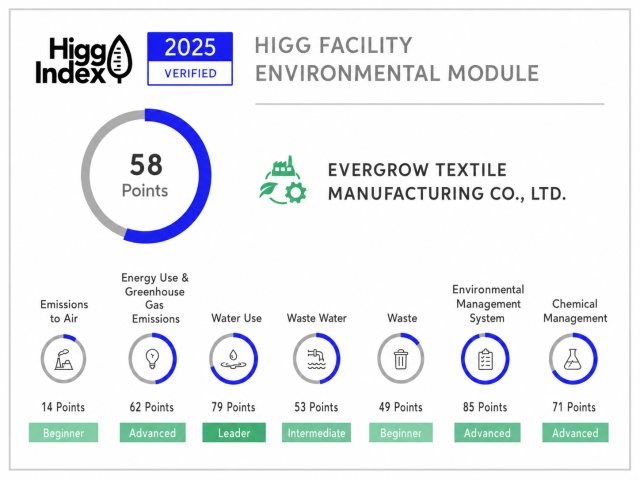Click the 'Chemical Management' label
Viewport: 640px width, 480px height.
(575, 311)
